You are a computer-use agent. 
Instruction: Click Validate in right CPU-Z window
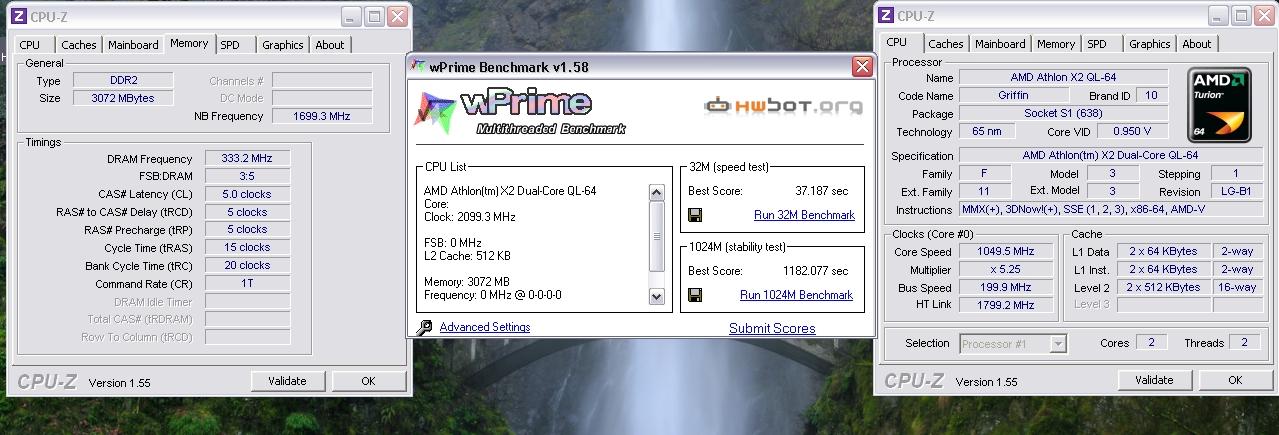[1155, 380]
